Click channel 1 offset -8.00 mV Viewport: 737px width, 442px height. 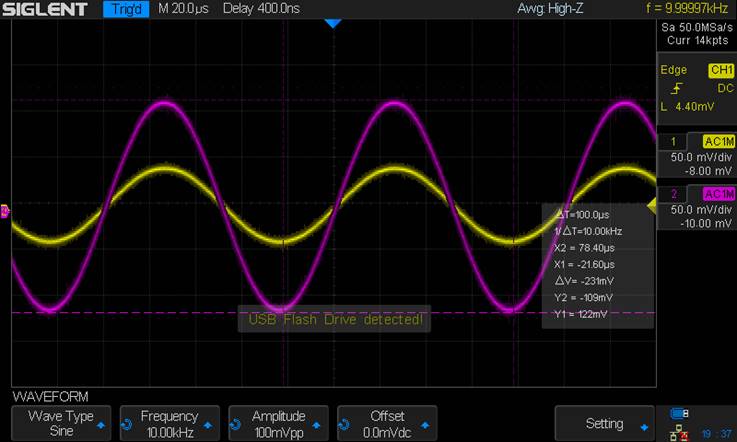708,171
